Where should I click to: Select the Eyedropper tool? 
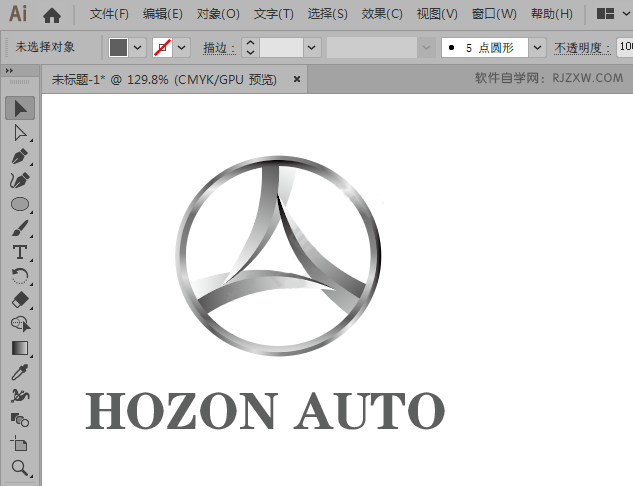pyautogui.click(x=20, y=372)
